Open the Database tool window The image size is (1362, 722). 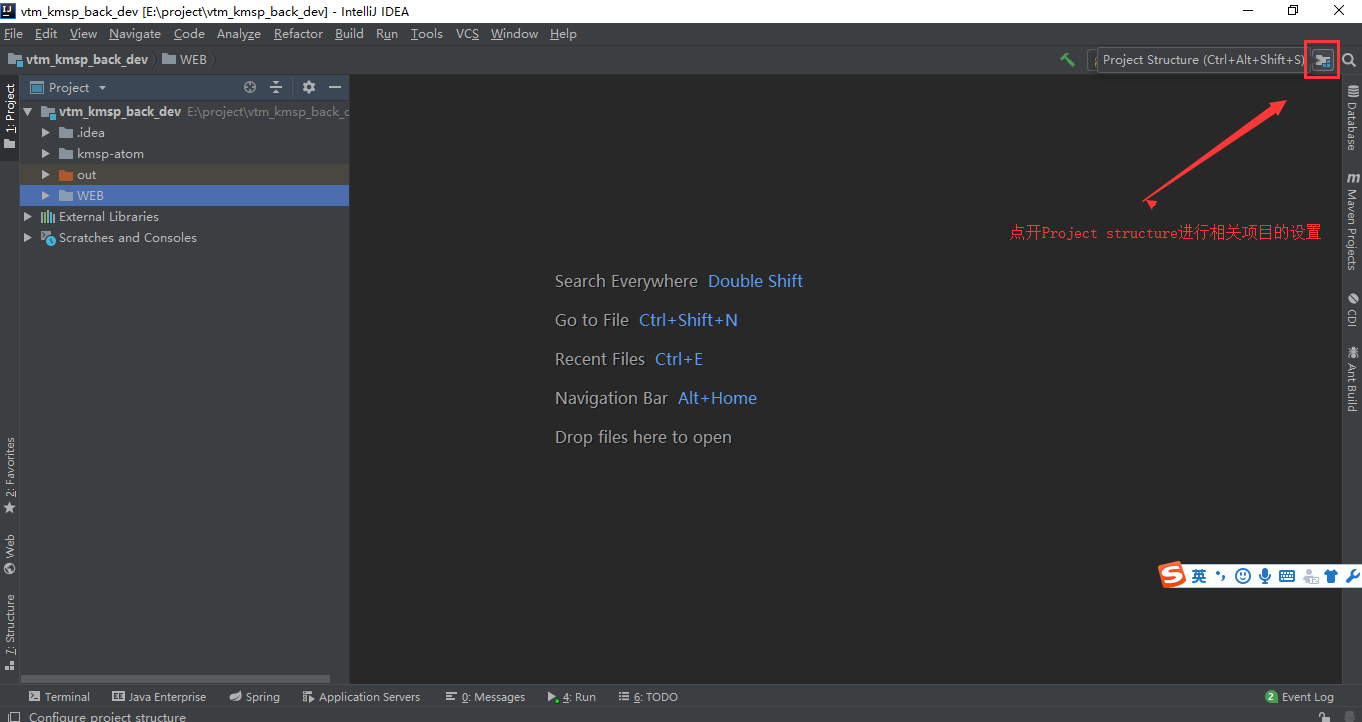(x=1352, y=118)
